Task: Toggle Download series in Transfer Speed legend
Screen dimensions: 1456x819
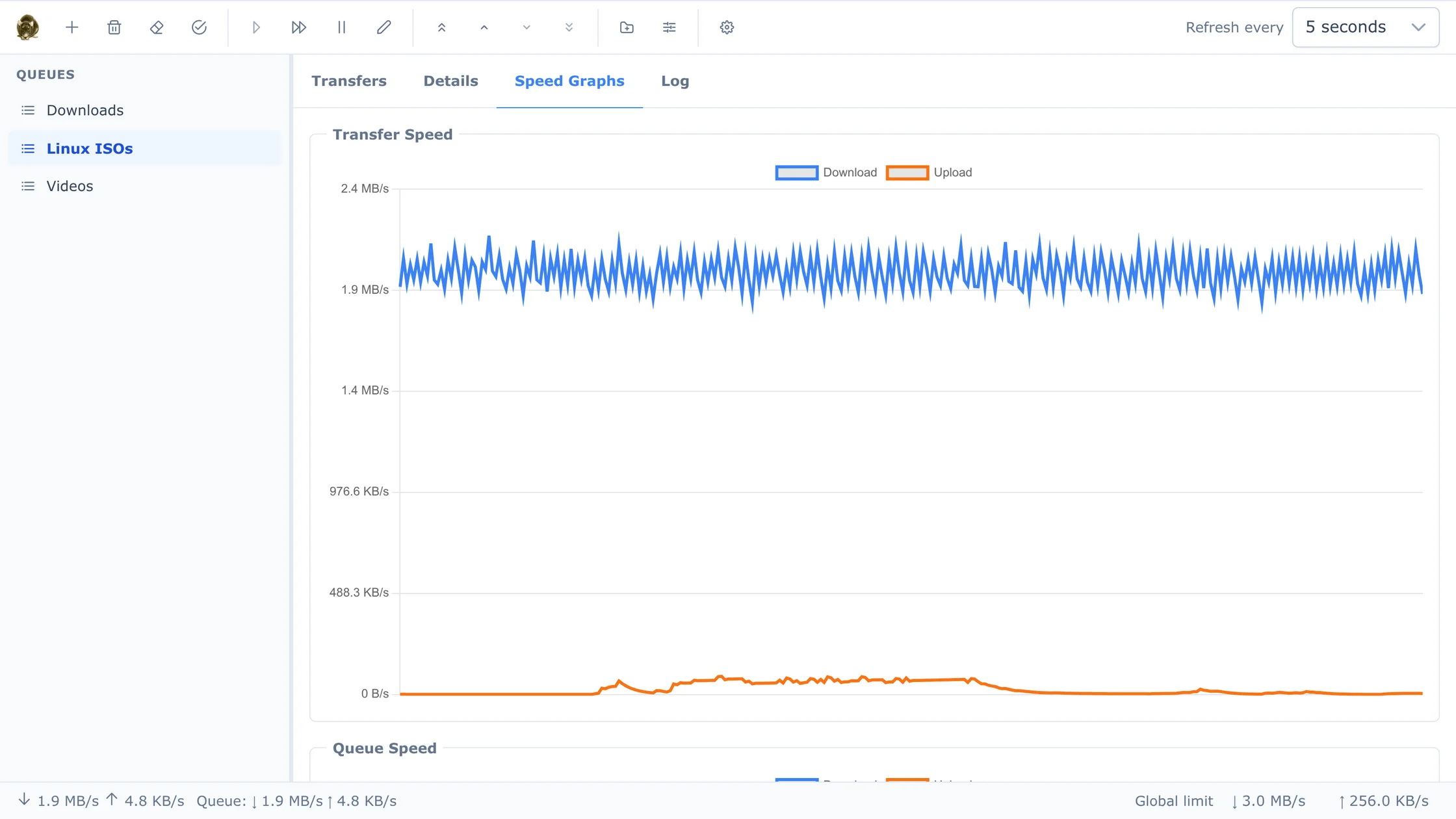Action: pos(825,172)
